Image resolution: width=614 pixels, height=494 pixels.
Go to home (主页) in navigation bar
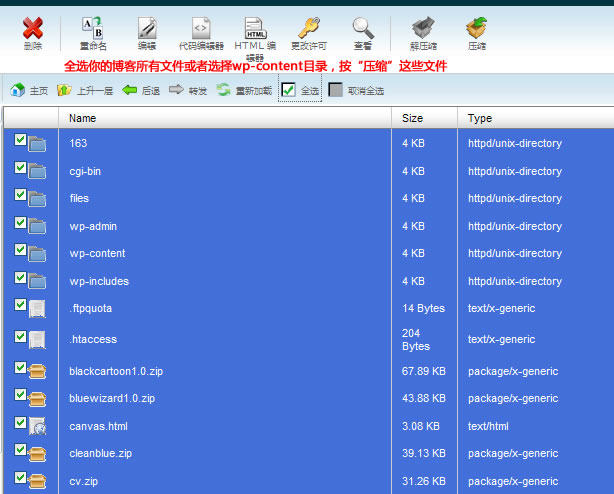[x=29, y=90]
